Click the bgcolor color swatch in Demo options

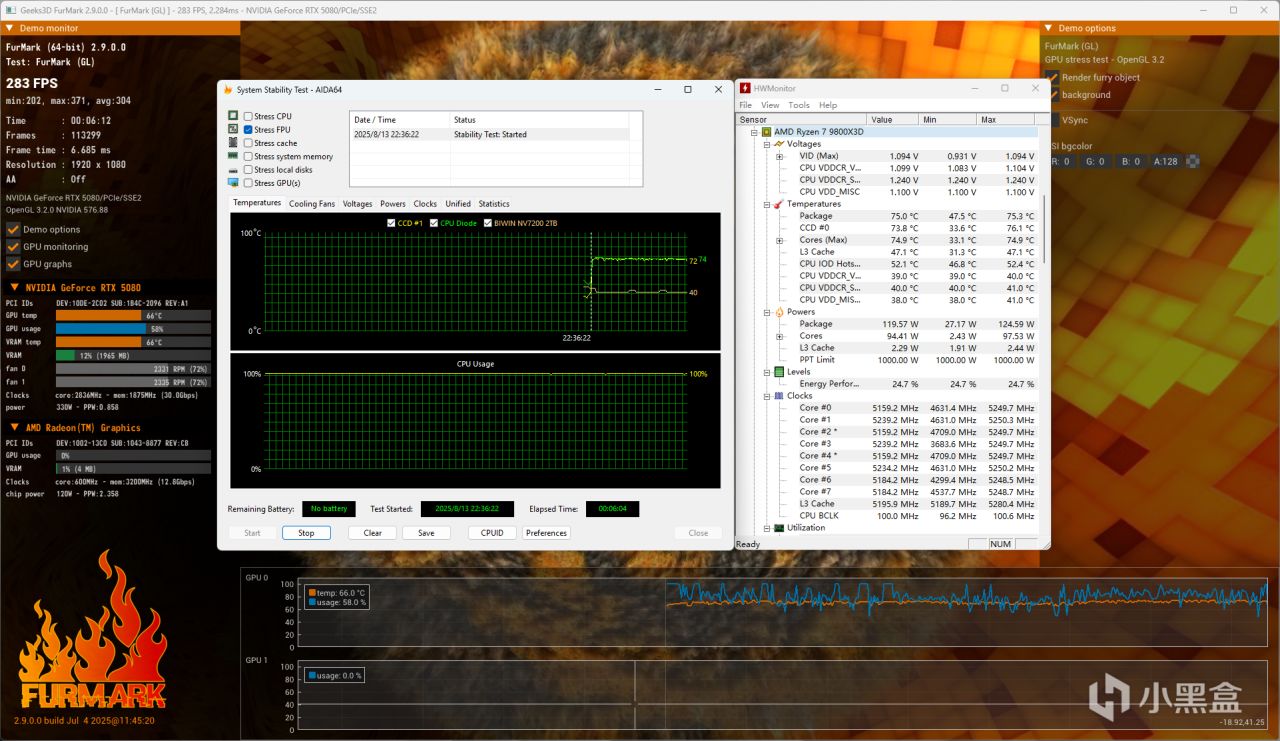(x=1191, y=161)
